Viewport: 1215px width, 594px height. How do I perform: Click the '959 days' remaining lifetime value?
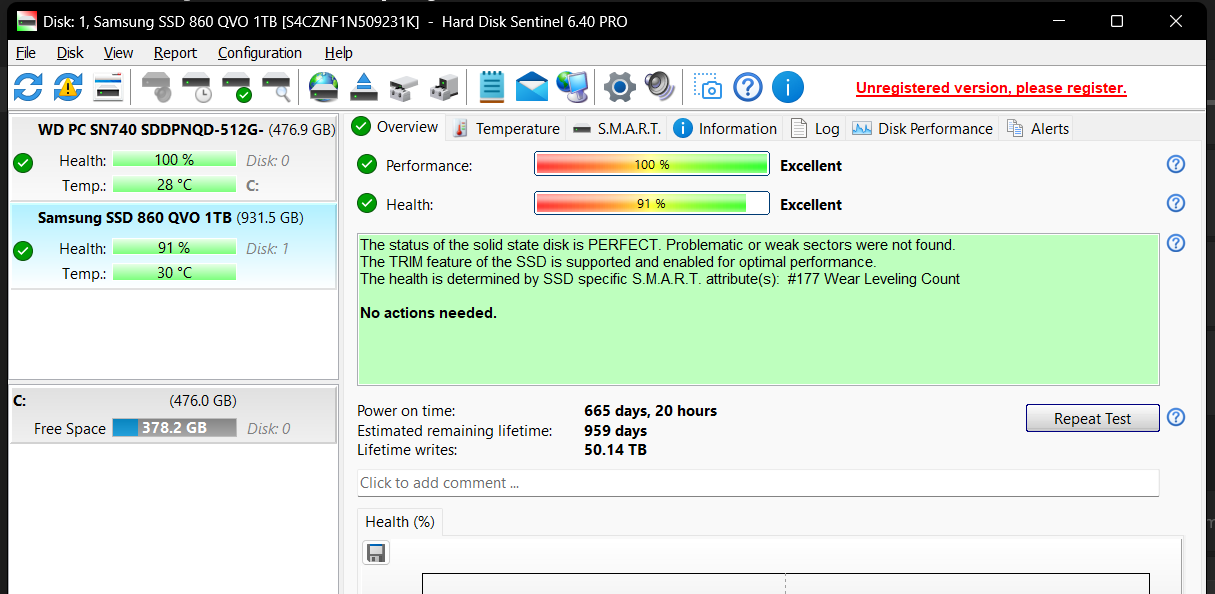pos(615,431)
